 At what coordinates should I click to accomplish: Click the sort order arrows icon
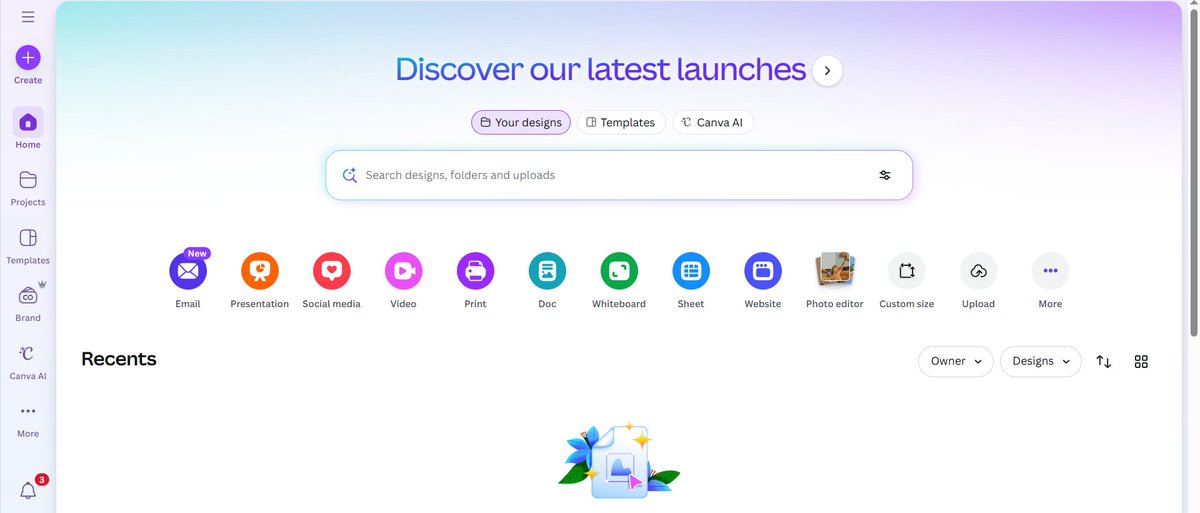click(1104, 361)
